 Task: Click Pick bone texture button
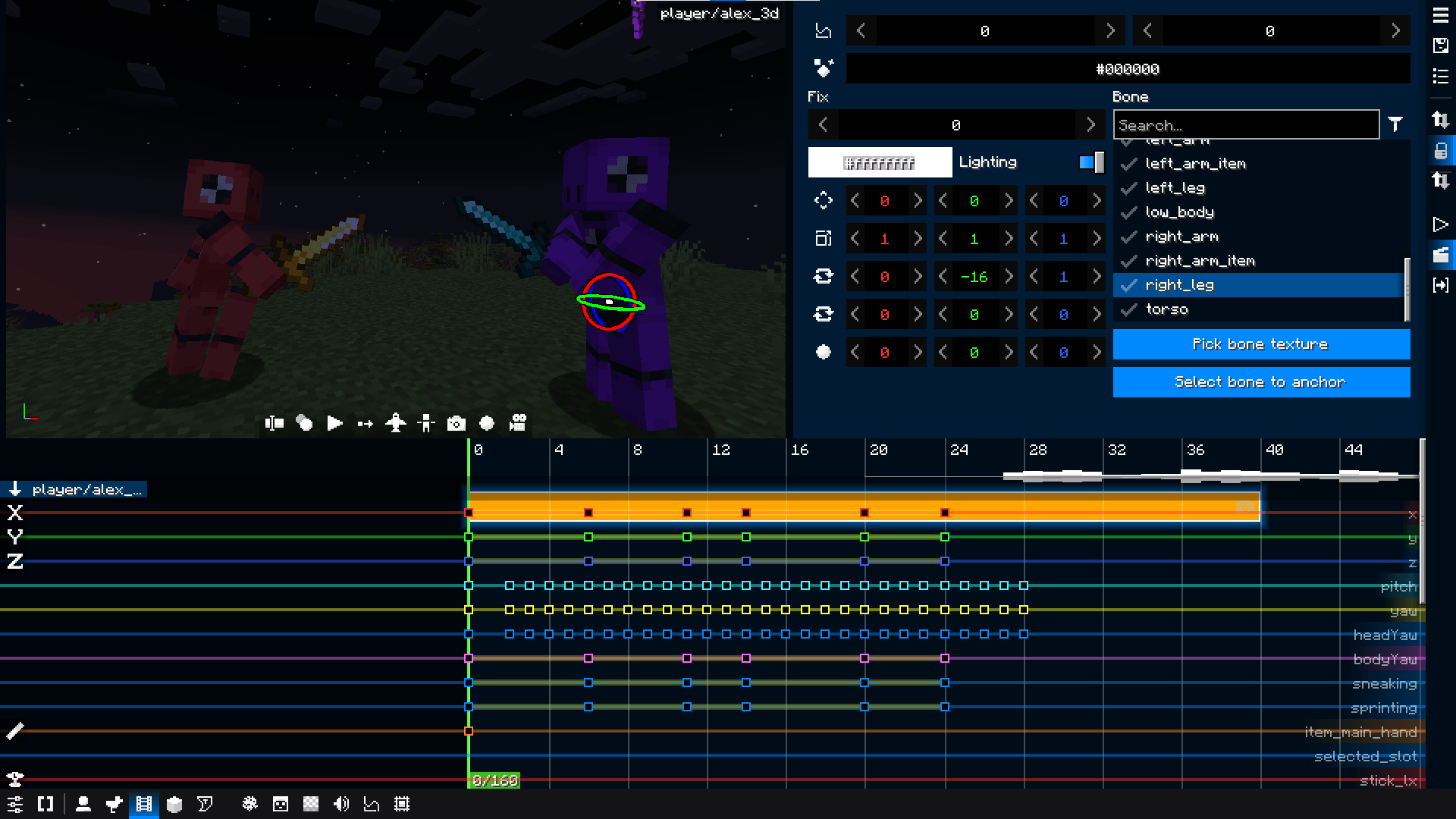pos(1261,344)
